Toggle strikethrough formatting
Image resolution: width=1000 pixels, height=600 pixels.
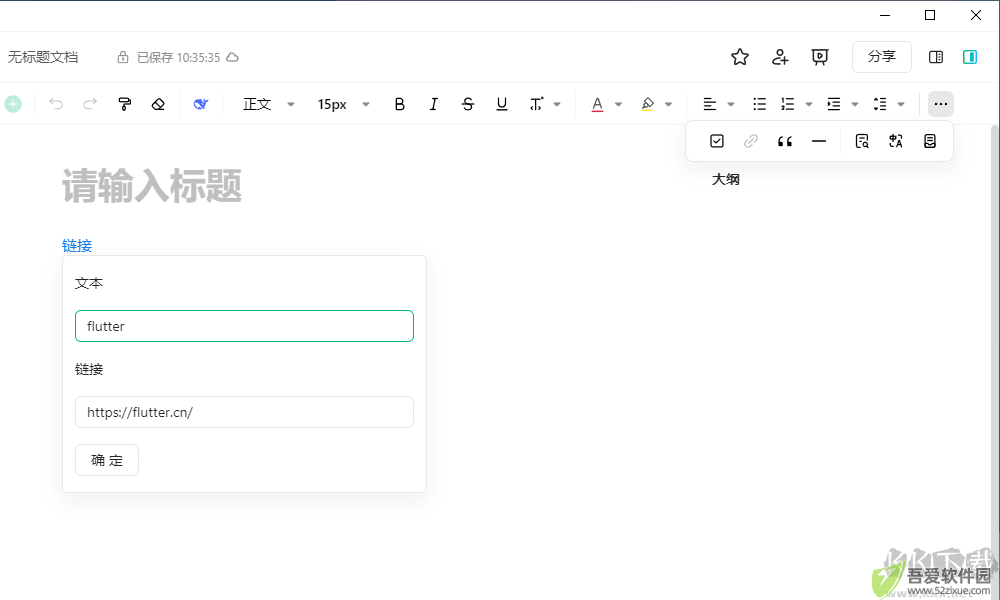point(467,104)
